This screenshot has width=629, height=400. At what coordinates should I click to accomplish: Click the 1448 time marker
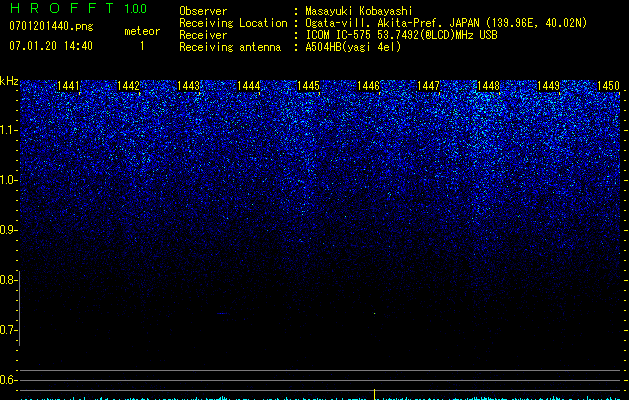(x=488, y=86)
